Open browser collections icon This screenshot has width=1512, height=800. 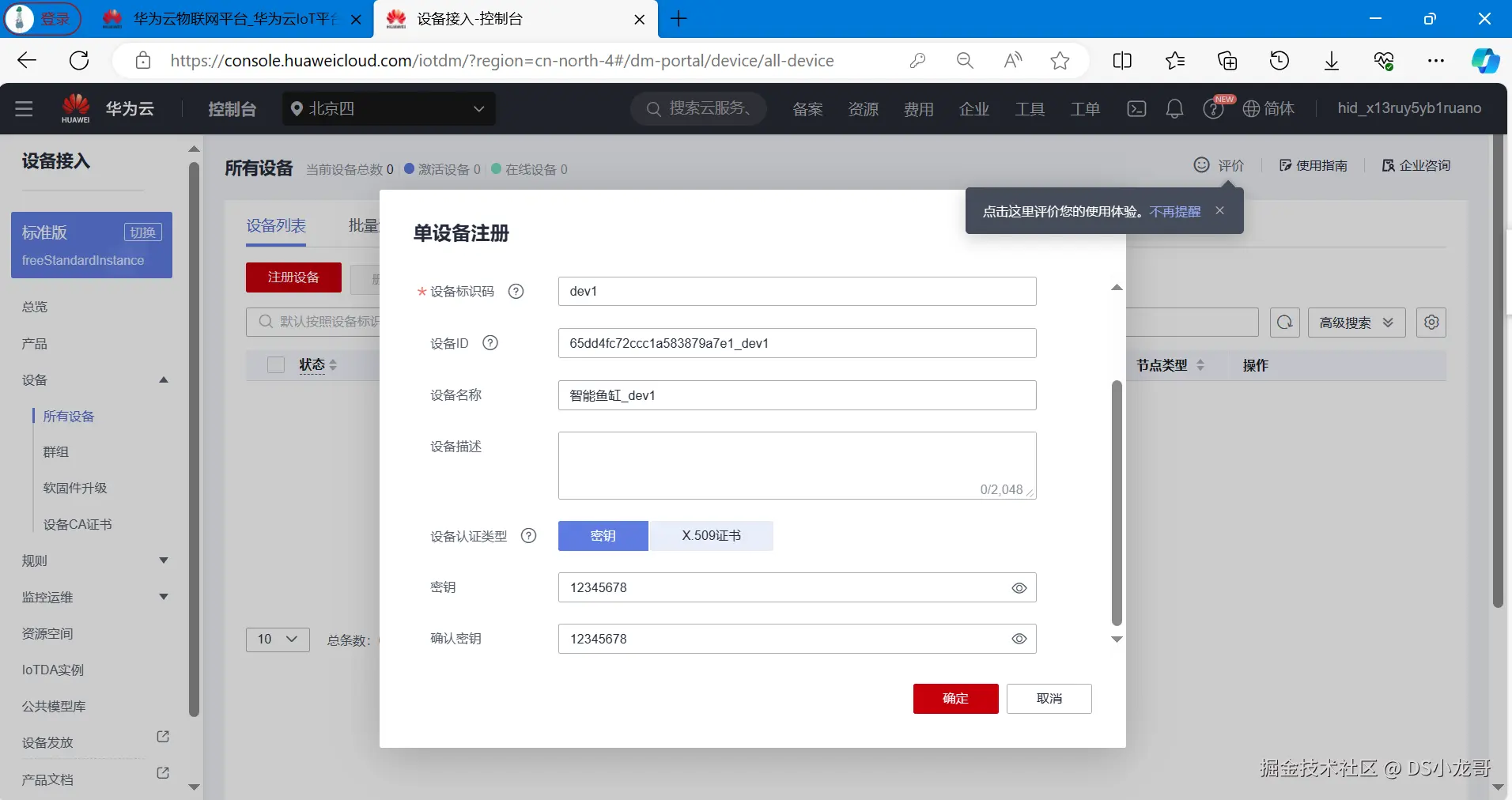click(1227, 61)
